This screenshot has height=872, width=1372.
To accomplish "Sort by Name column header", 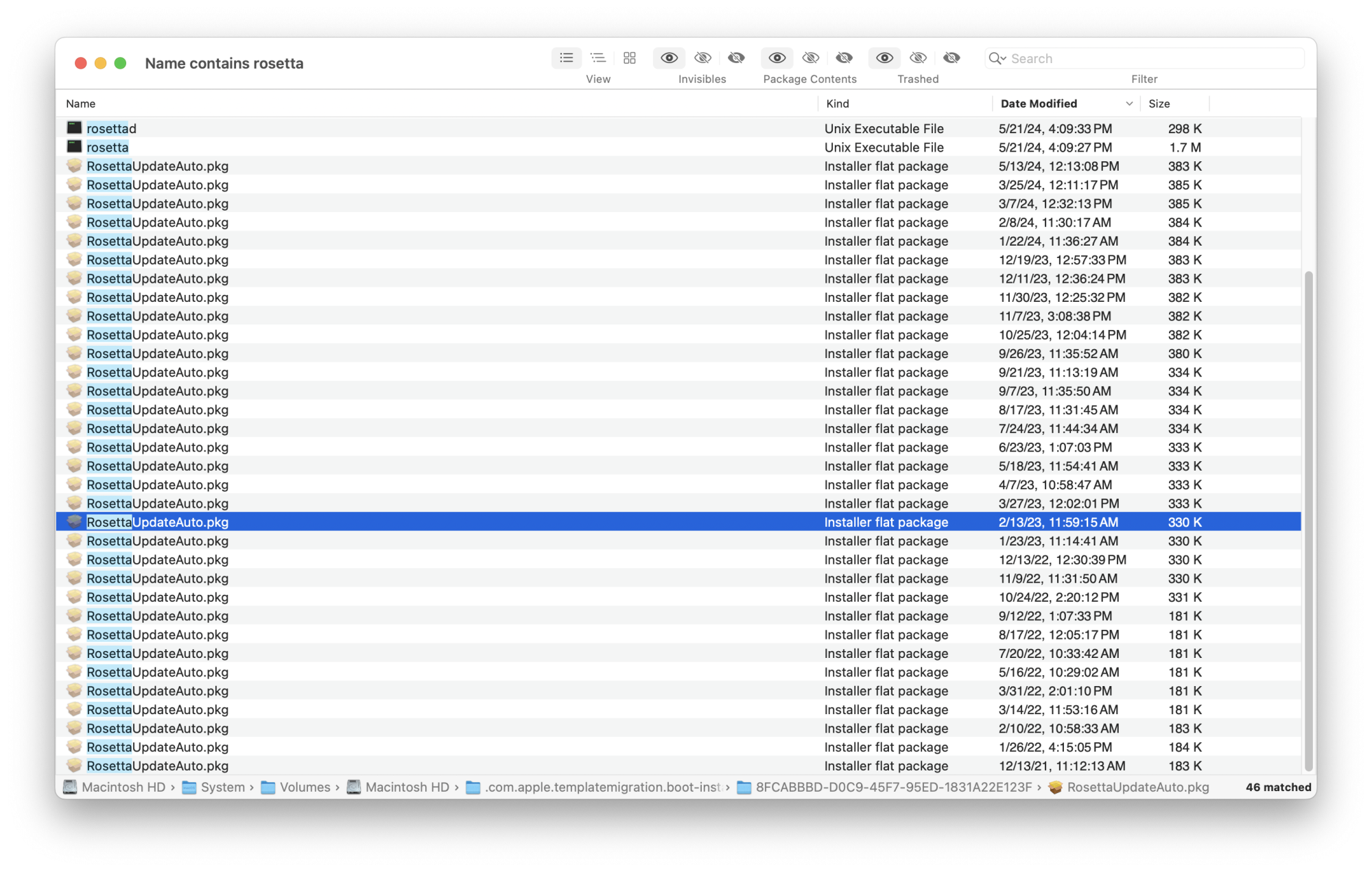I will (x=81, y=104).
